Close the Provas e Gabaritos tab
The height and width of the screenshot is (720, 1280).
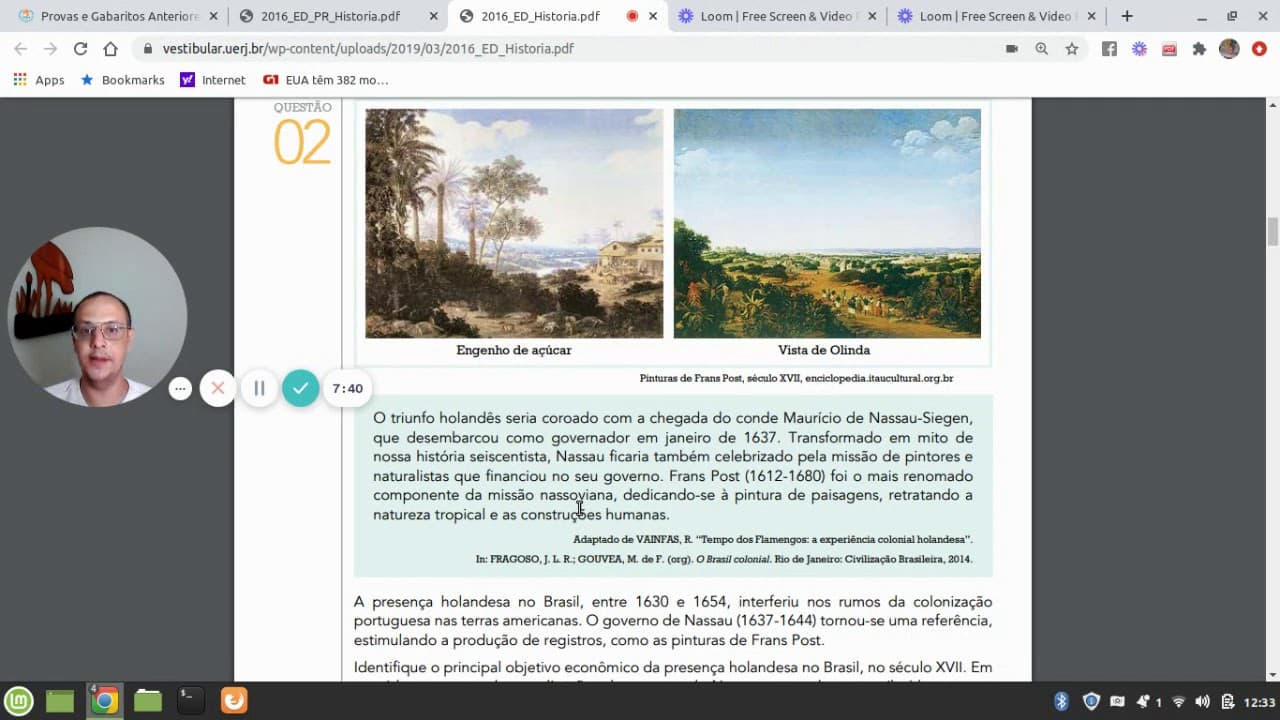(x=213, y=16)
